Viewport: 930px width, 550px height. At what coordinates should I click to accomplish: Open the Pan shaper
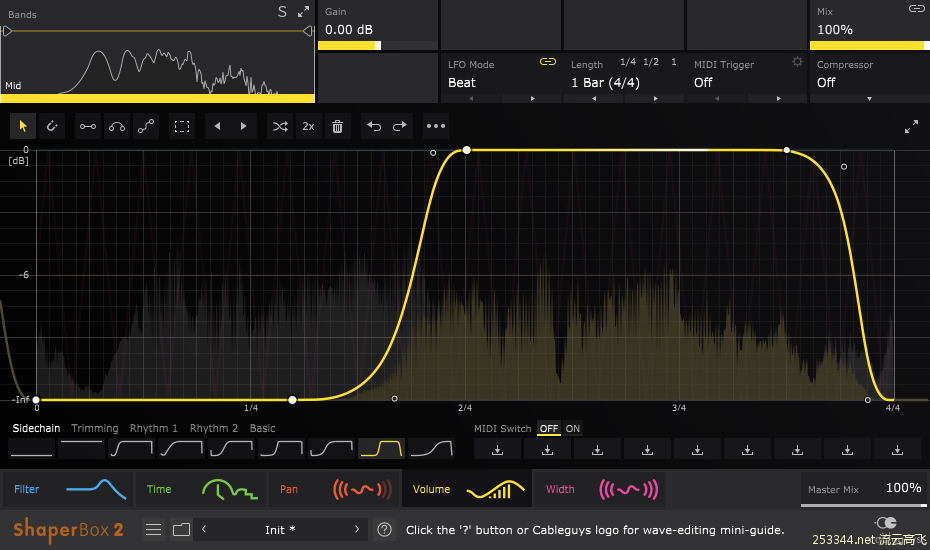[x=335, y=489]
